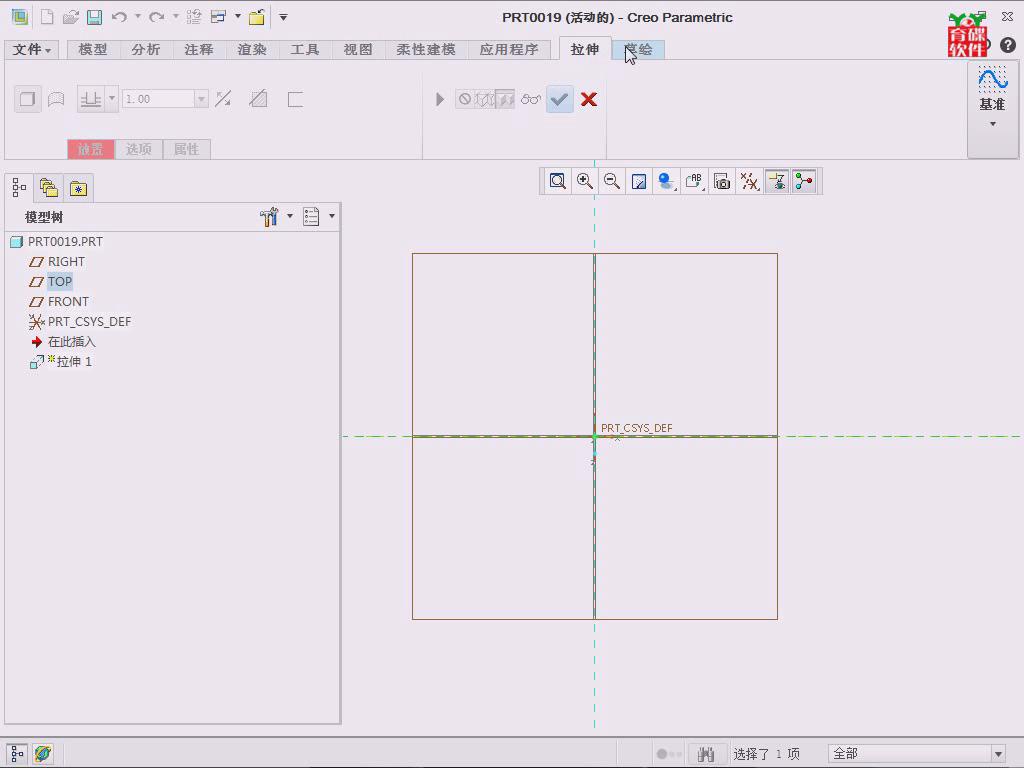The width and height of the screenshot is (1024, 768).
Task: Open the 放置 placement panel
Action: coord(91,150)
